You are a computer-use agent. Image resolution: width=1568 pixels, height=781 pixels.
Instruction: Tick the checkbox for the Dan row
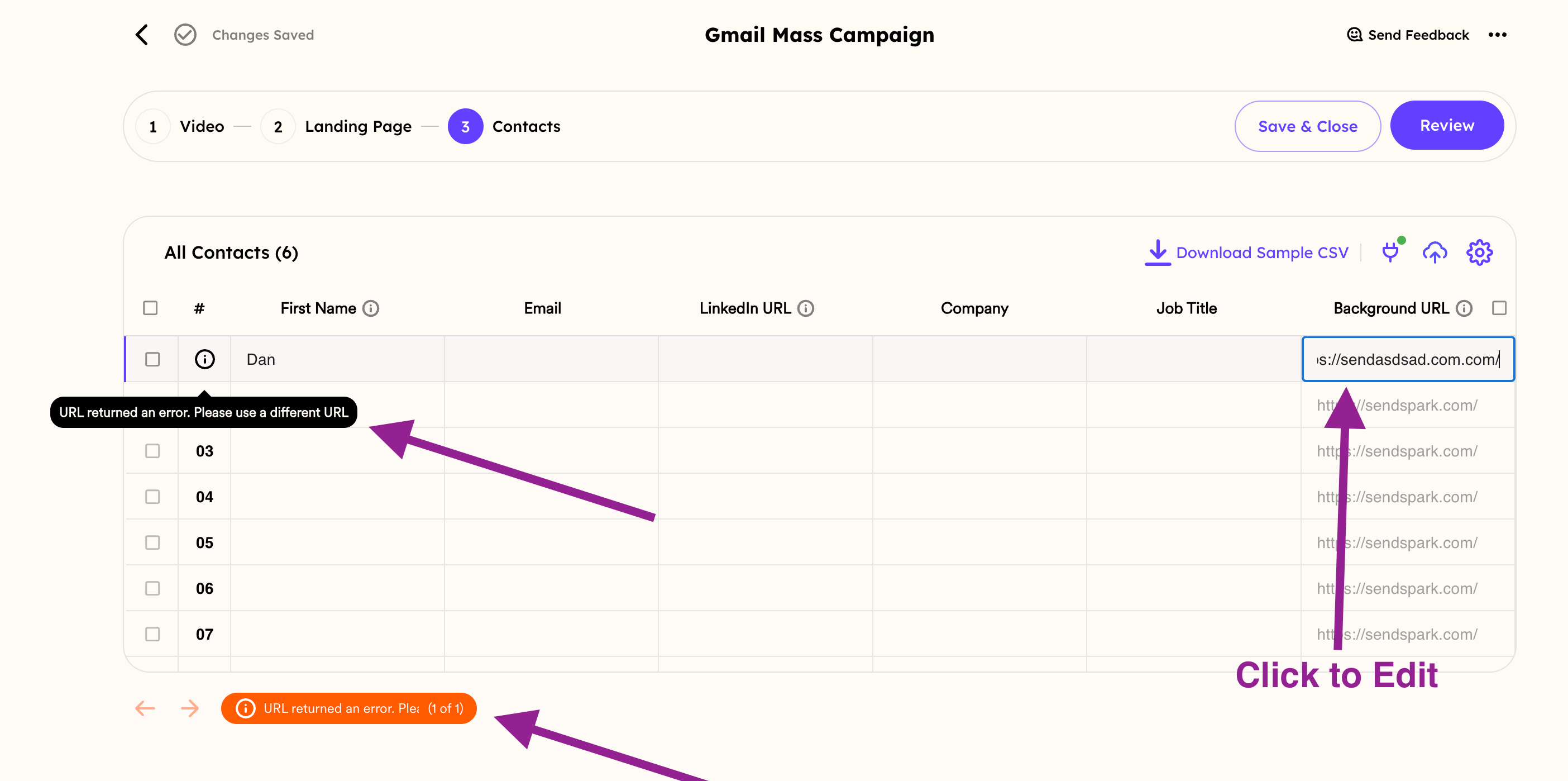[153, 359]
